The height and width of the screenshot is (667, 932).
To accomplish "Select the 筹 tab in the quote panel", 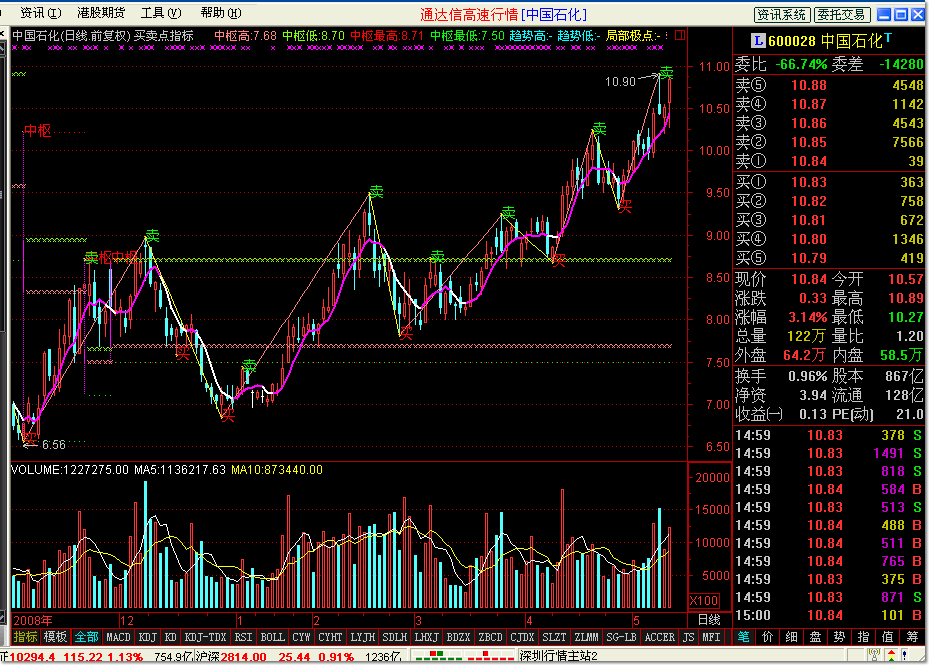I will tap(912, 637).
